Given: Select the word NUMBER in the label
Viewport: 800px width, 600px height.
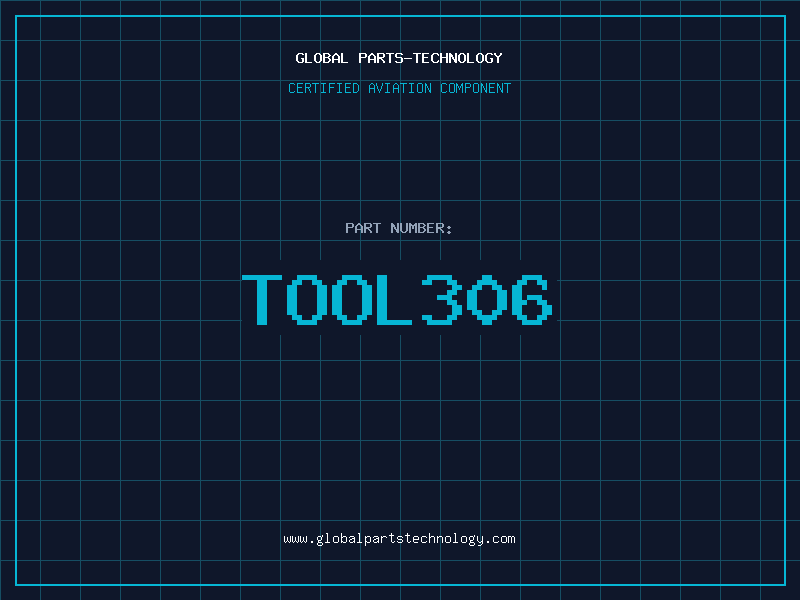Looking at the screenshot, I should click(417, 228).
